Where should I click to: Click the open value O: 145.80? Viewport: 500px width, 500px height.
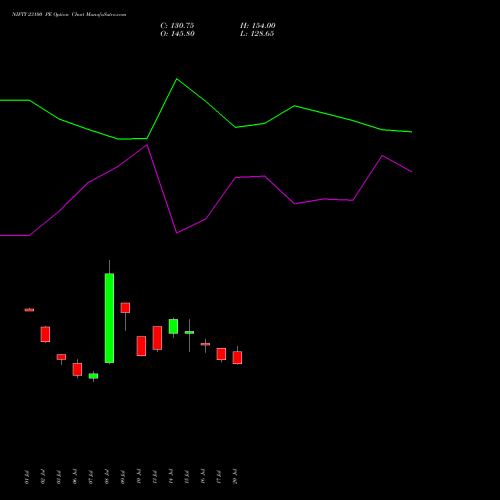177,34
